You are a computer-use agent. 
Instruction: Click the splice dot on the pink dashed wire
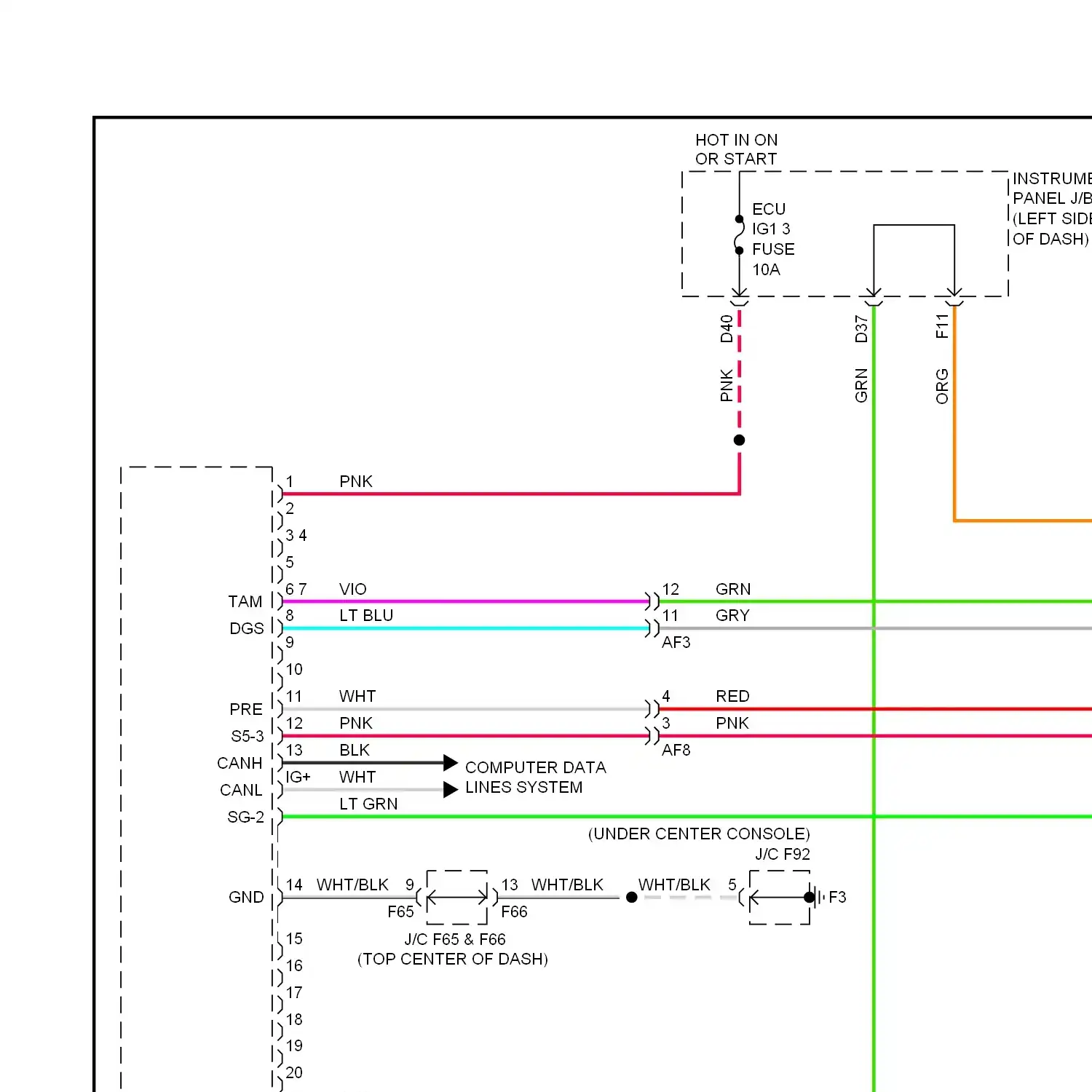pyautogui.click(x=739, y=440)
